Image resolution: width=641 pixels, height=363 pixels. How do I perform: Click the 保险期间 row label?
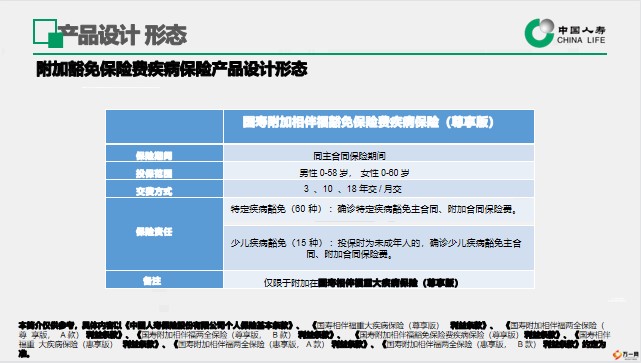pos(164,153)
